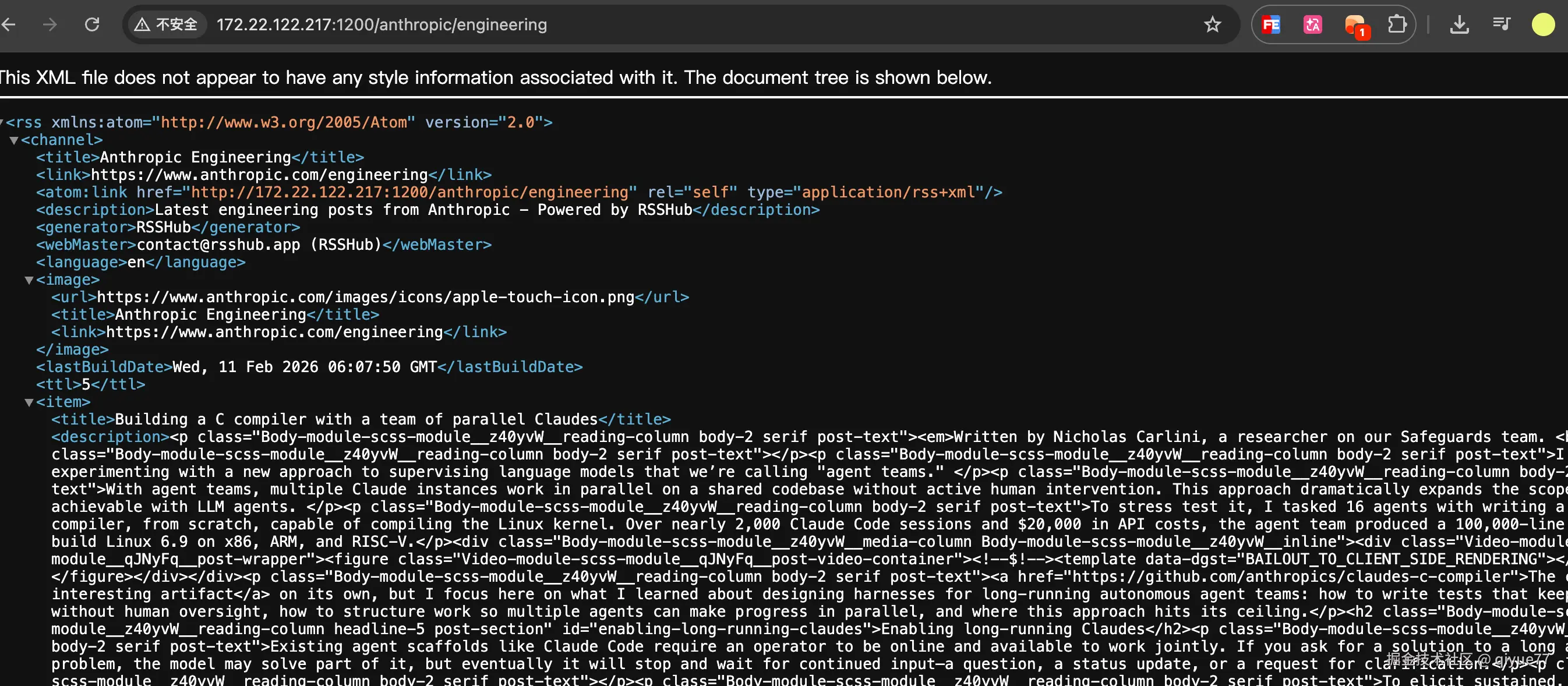
Task: Click the browser forward arrow
Action: click(x=50, y=24)
